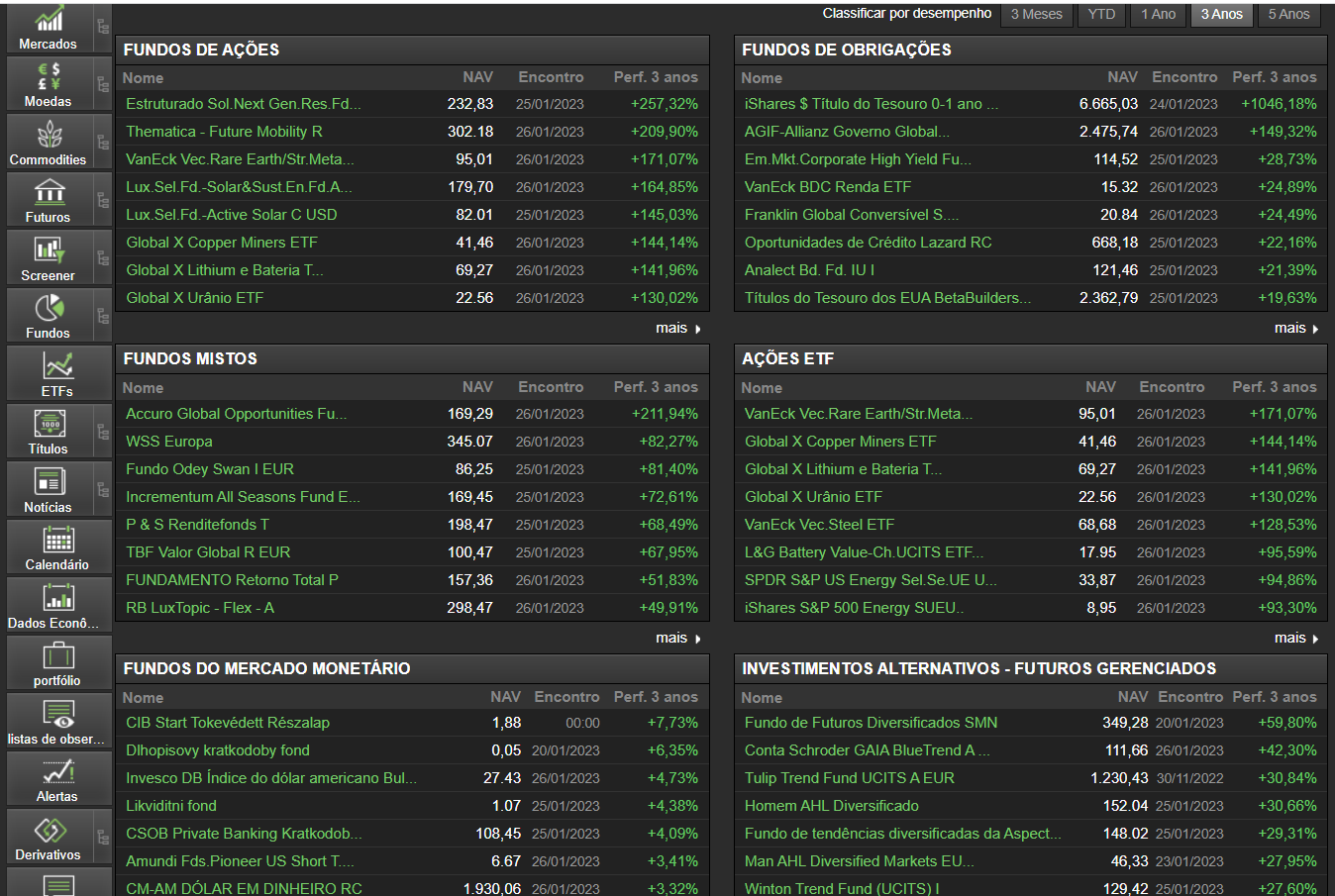This screenshot has height=896, width=1335.
Task: Expand the submenu tree beside Fundos
Action: pyautogui.click(x=103, y=316)
